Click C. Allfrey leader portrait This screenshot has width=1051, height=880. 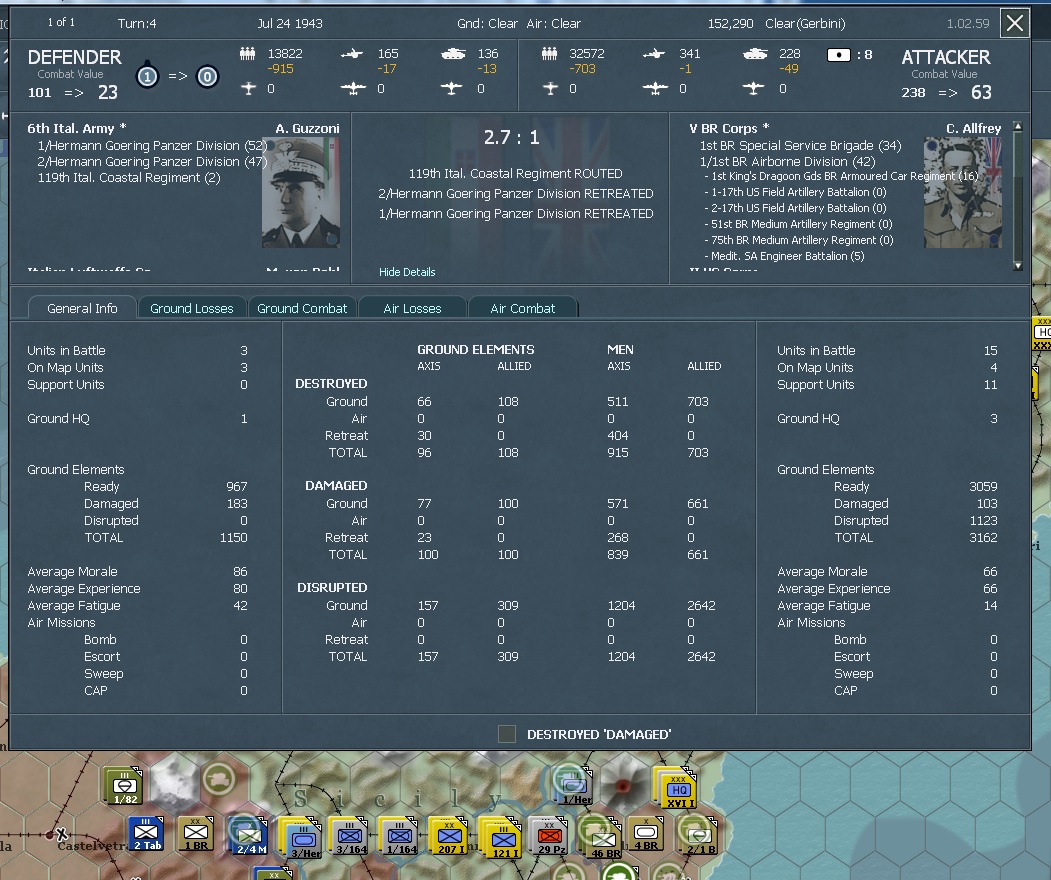(963, 192)
